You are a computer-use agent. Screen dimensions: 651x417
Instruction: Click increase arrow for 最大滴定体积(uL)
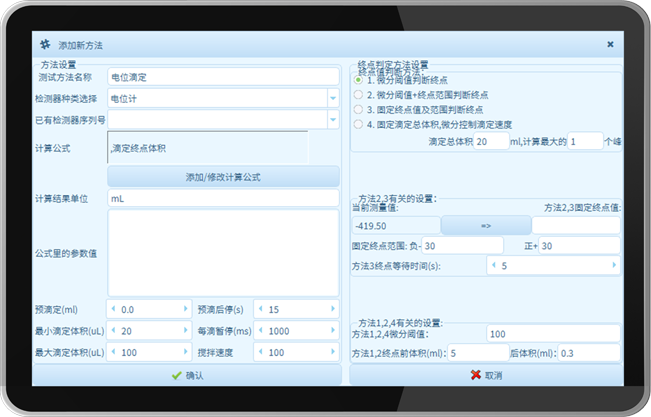coord(185,353)
